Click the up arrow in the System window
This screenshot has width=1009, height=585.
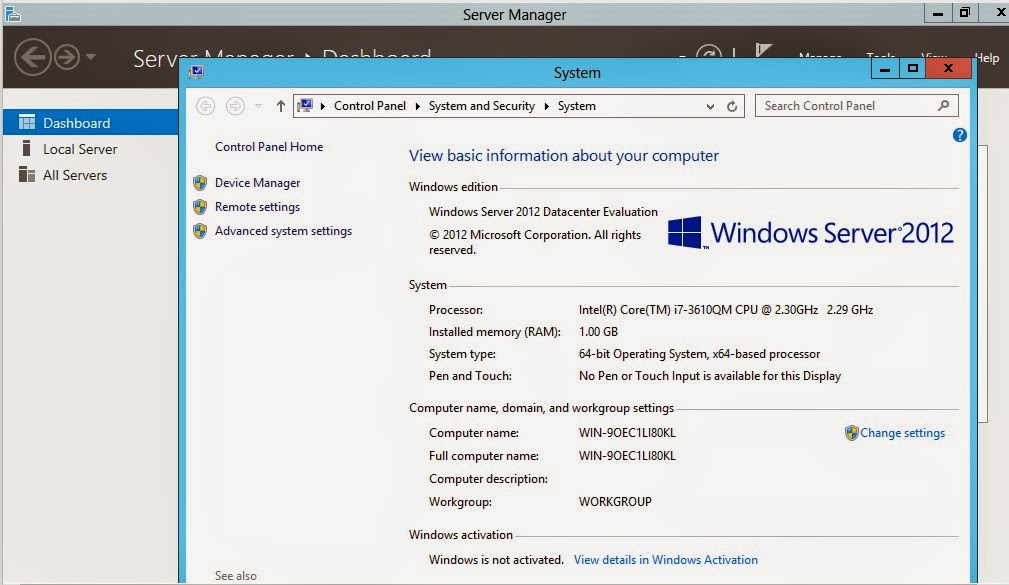(280, 106)
